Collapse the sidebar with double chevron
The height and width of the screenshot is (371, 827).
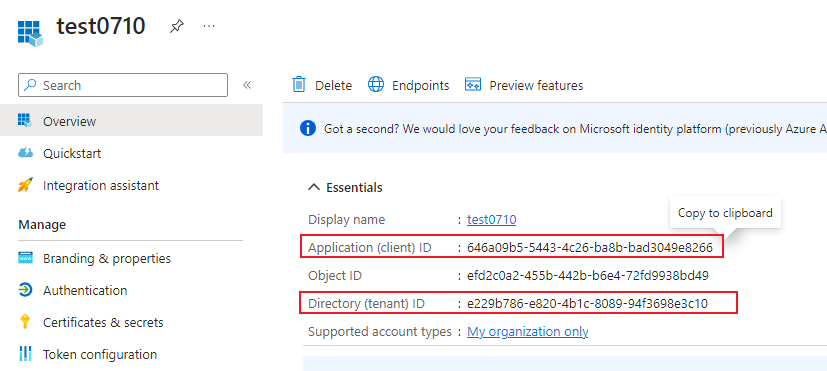pos(247,85)
